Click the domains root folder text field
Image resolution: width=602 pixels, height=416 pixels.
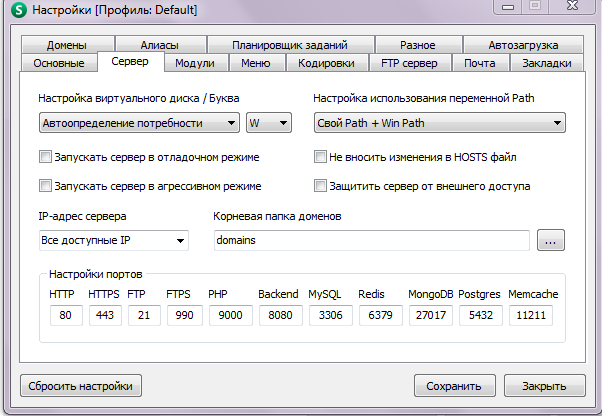[371, 241]
